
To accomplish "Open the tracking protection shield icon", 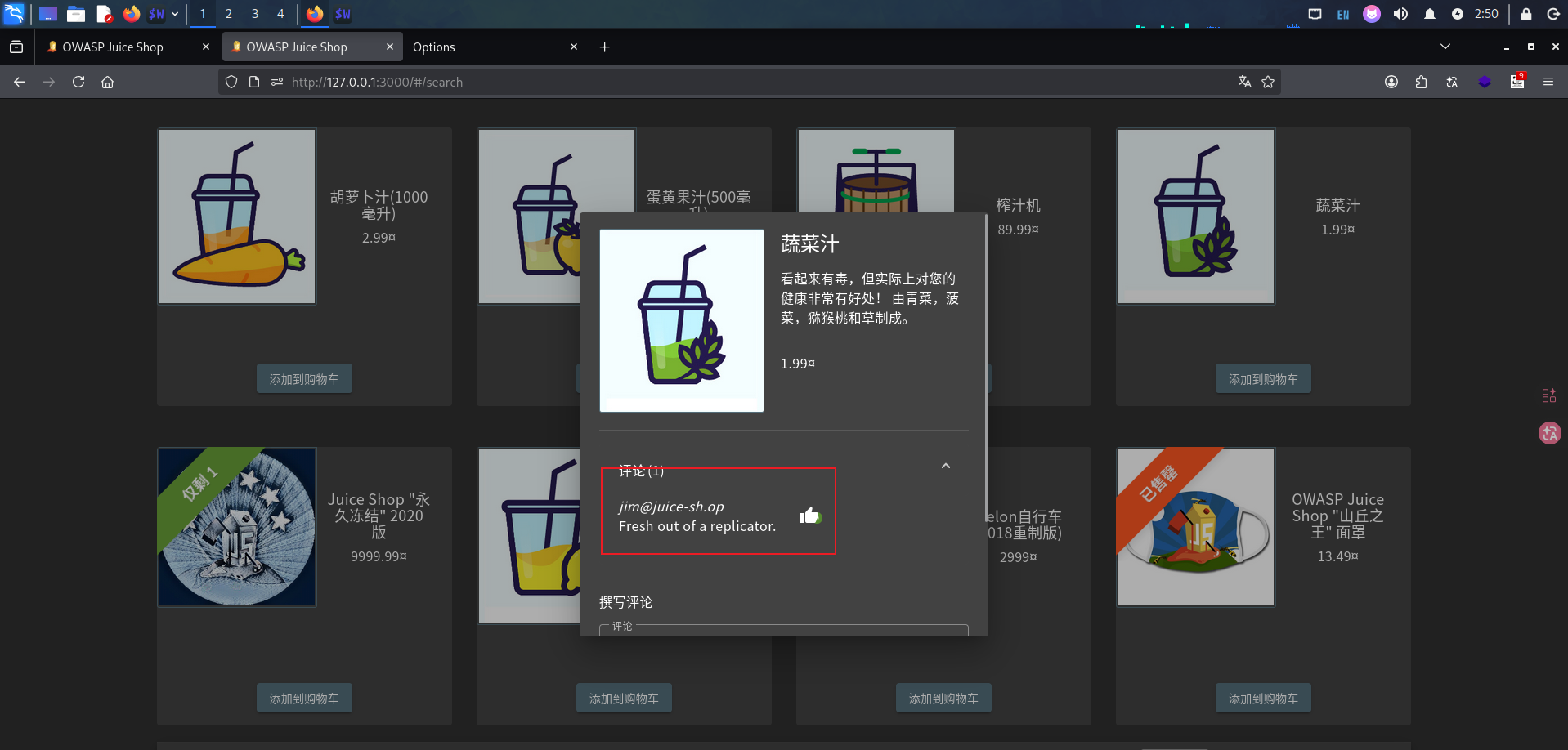I will pyautogui.click(x=231, y=82).
